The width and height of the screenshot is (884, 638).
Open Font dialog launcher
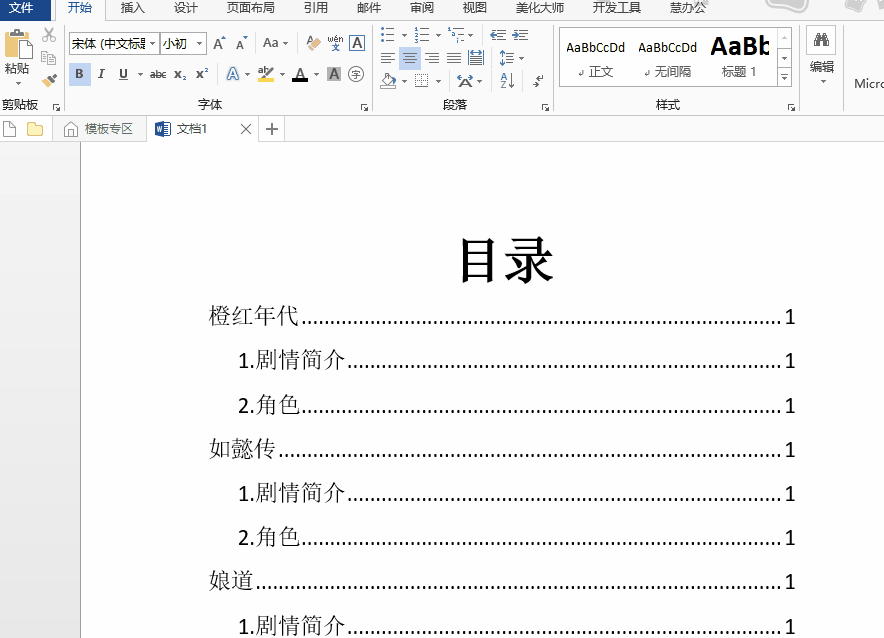tap(364, 107)
